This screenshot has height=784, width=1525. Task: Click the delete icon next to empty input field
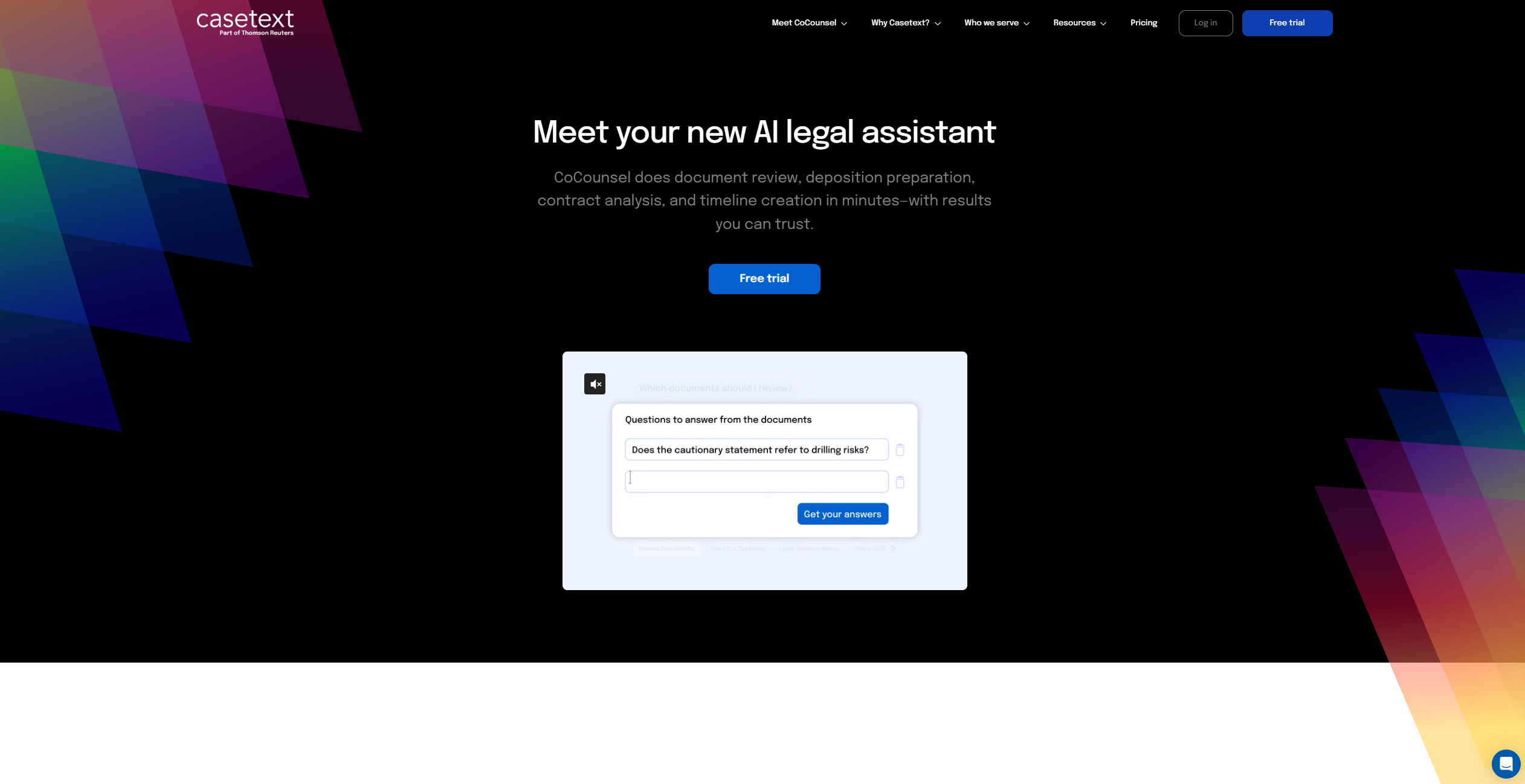click(899, 482)
